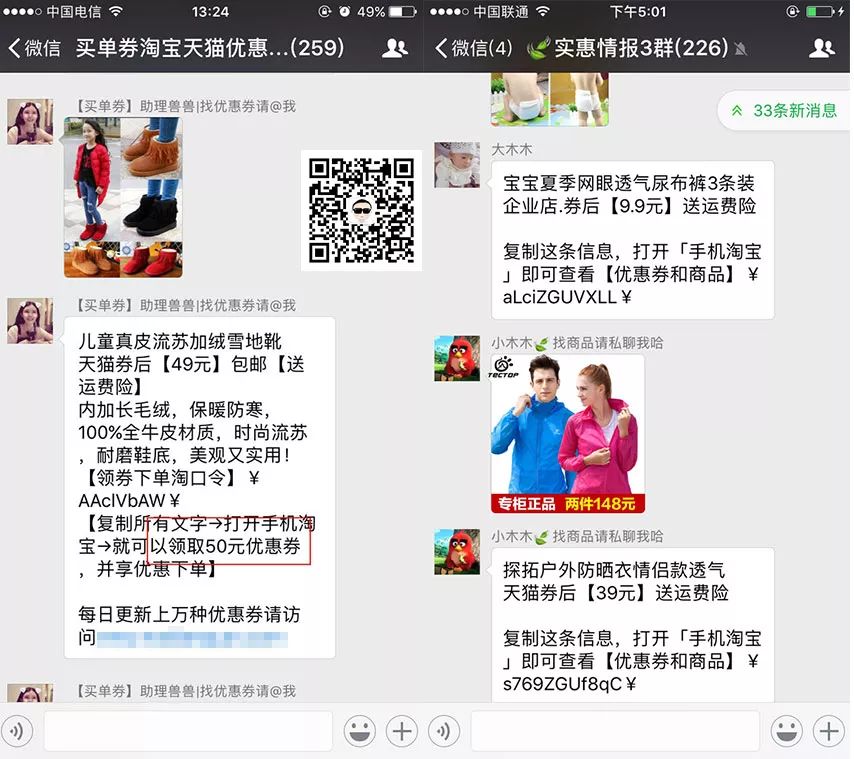Select 儿童真皮流苏加绒雪地靴 message bubble

199,488
